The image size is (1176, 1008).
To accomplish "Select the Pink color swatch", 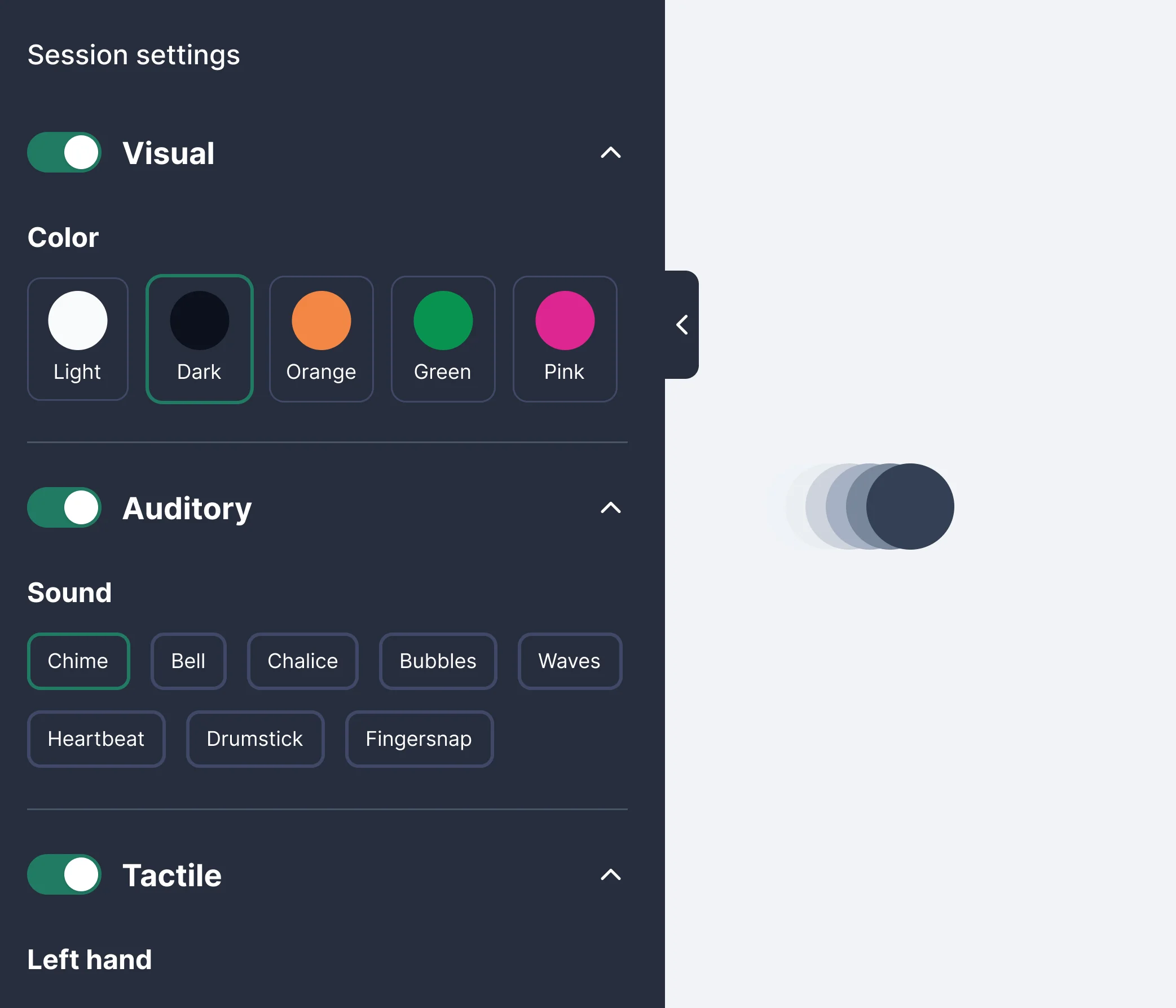I will coord(564,339).
